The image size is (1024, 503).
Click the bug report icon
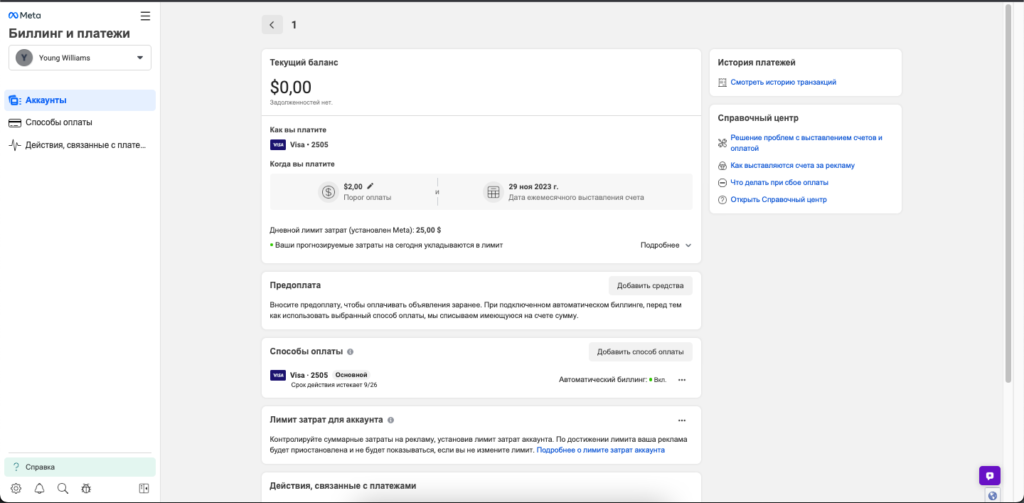[x=86, y=488]
